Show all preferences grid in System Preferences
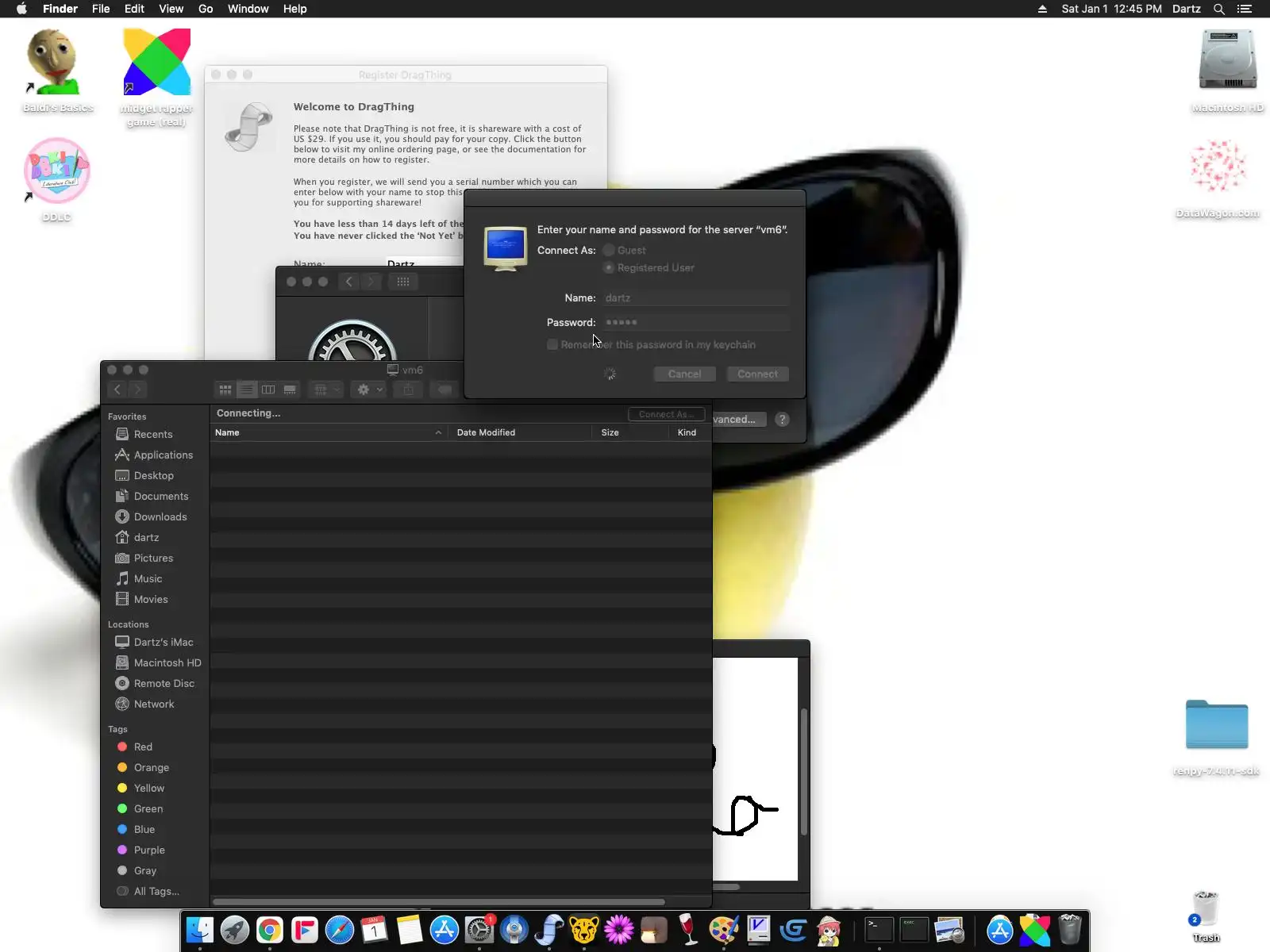The width and height of the screenshot is (1270, 952). (x=403, y=282)
